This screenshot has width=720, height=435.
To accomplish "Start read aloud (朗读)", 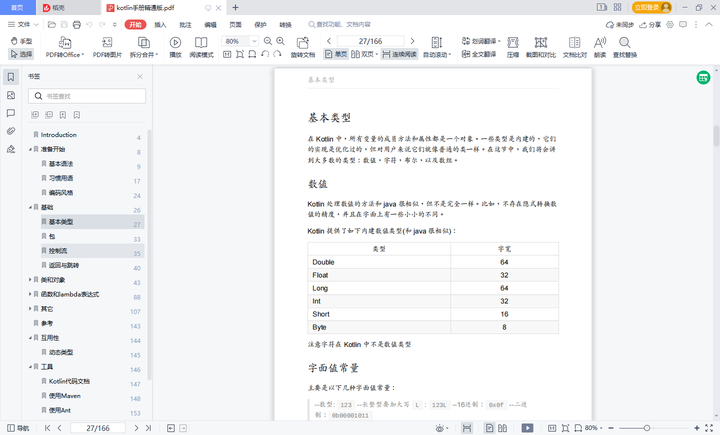I will 600,47.
